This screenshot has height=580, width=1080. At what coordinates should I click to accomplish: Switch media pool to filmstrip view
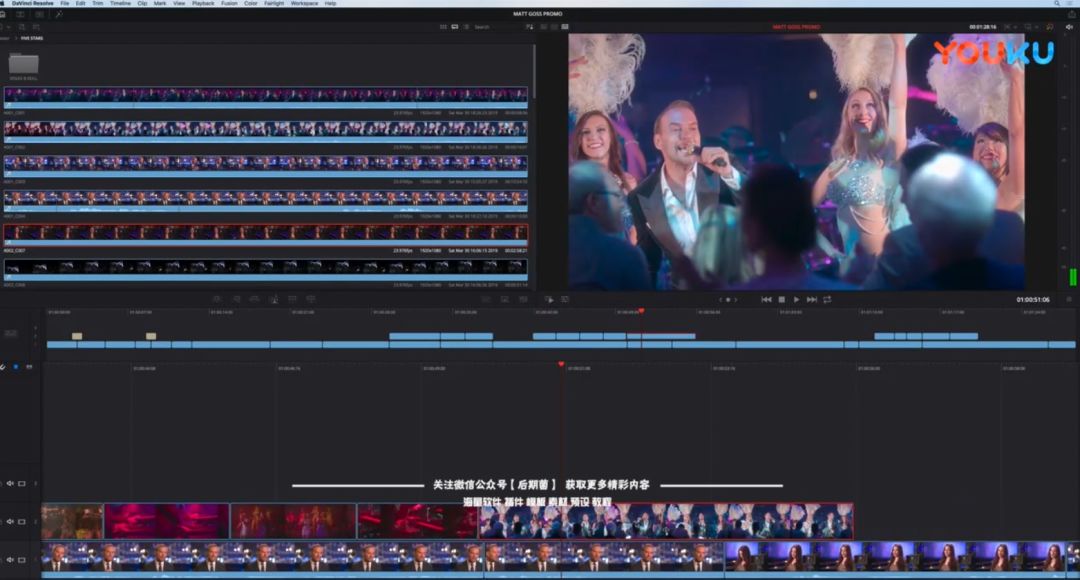click(x=455, y=27)
